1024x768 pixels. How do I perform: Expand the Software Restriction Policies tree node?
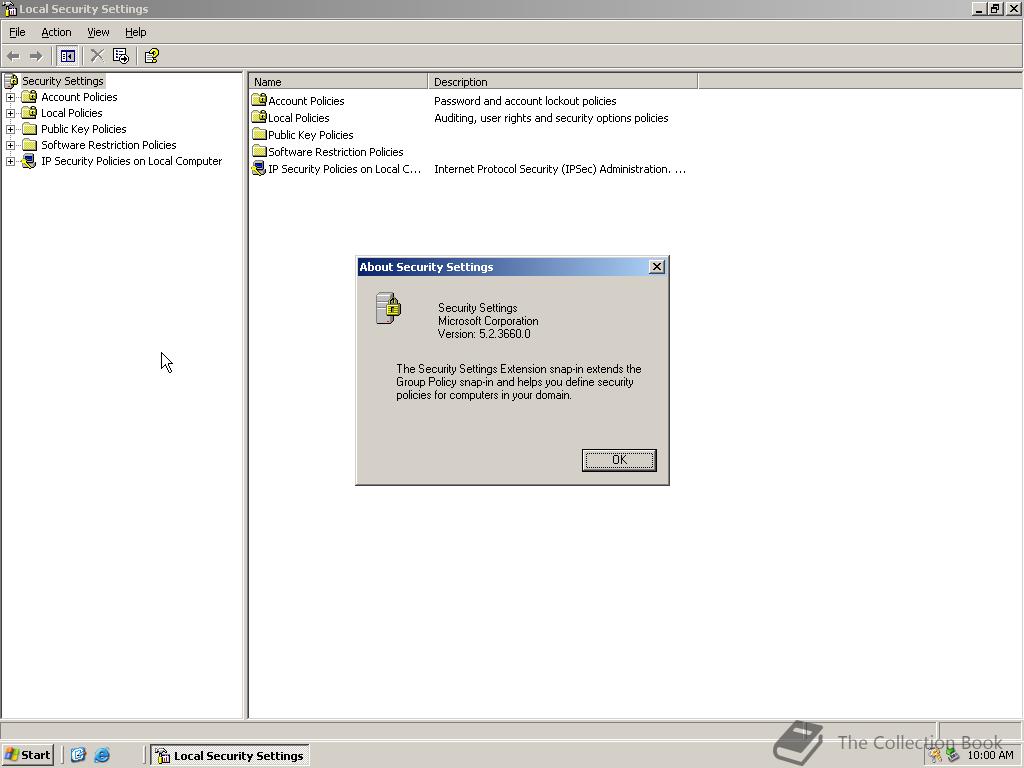(10, 145)
